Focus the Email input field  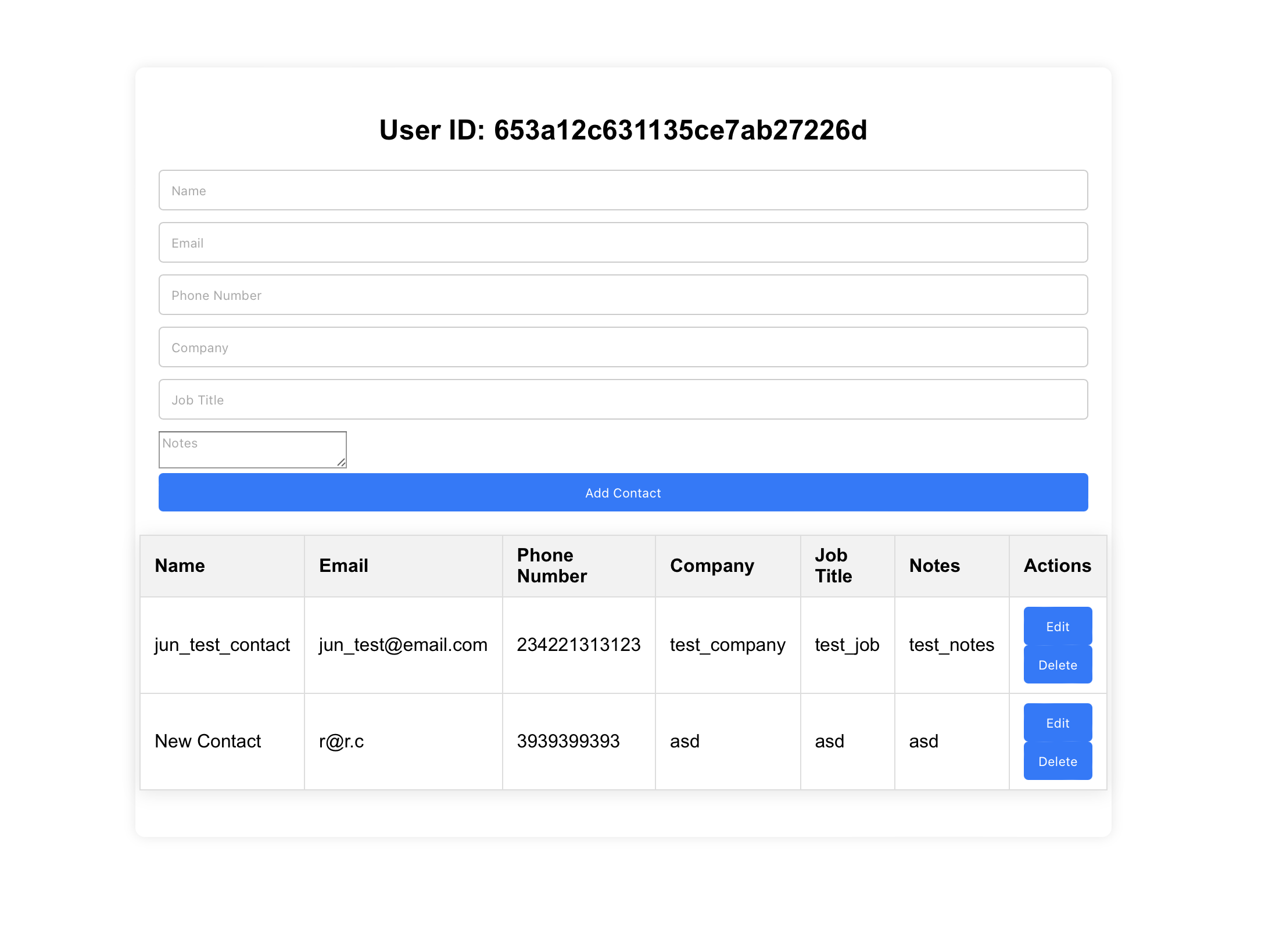[x=623, y=242]
